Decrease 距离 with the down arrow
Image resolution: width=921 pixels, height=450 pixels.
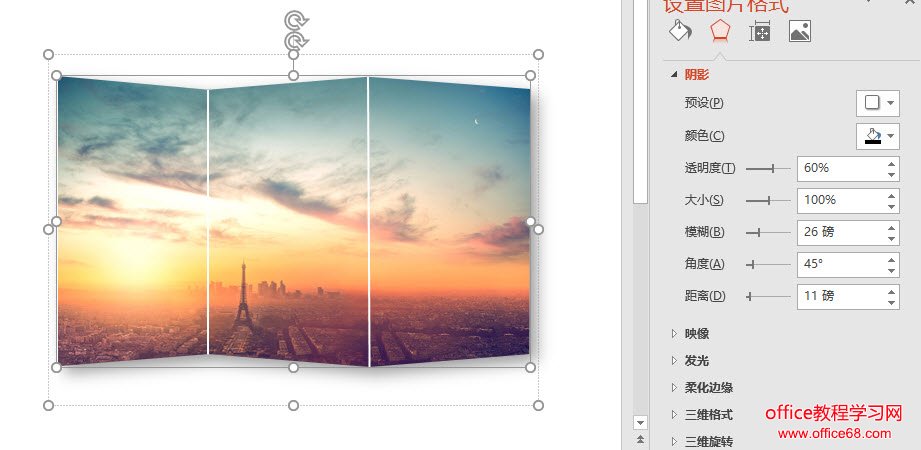[892, 303]
